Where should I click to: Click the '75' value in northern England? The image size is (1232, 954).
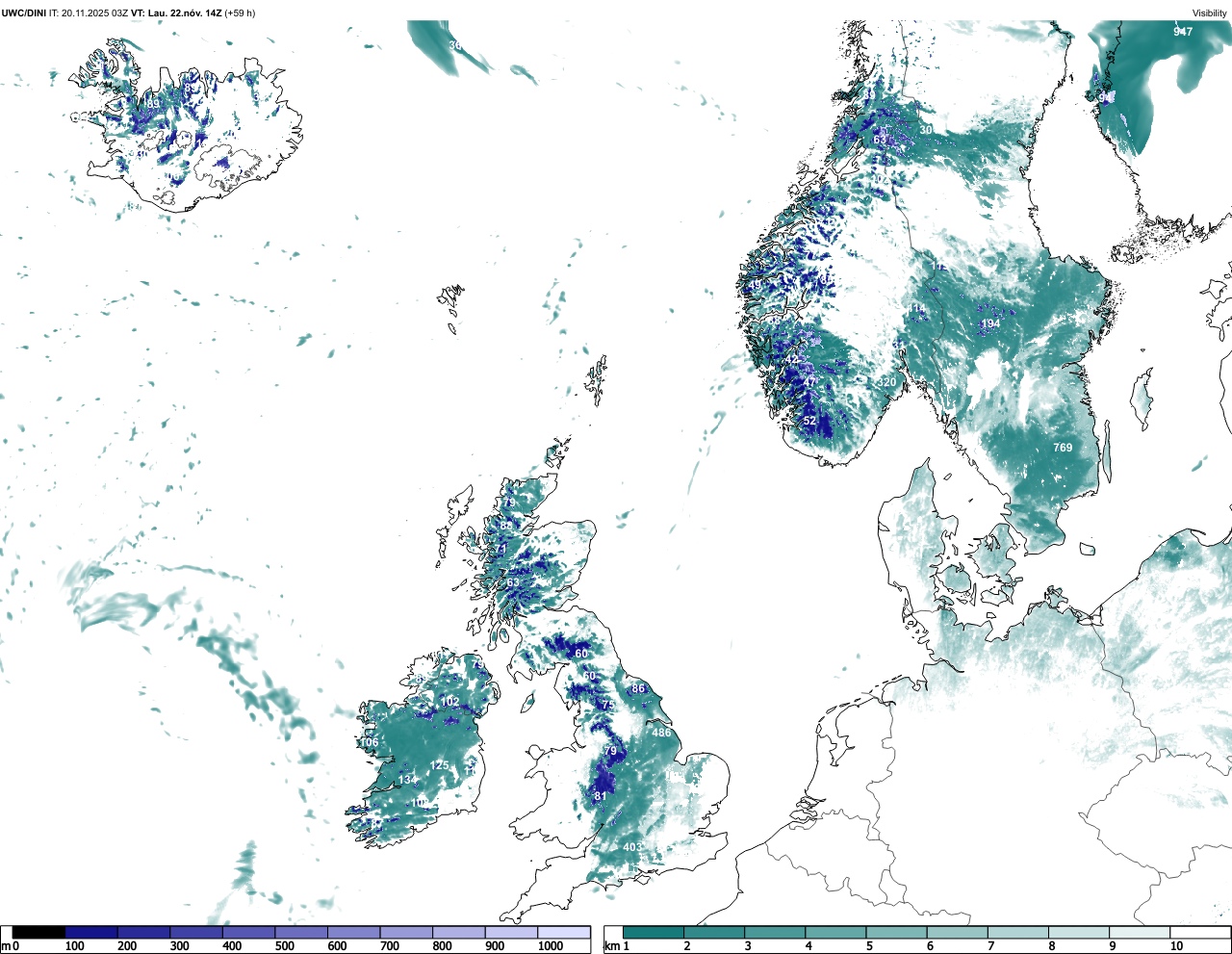tap(608, 705)
